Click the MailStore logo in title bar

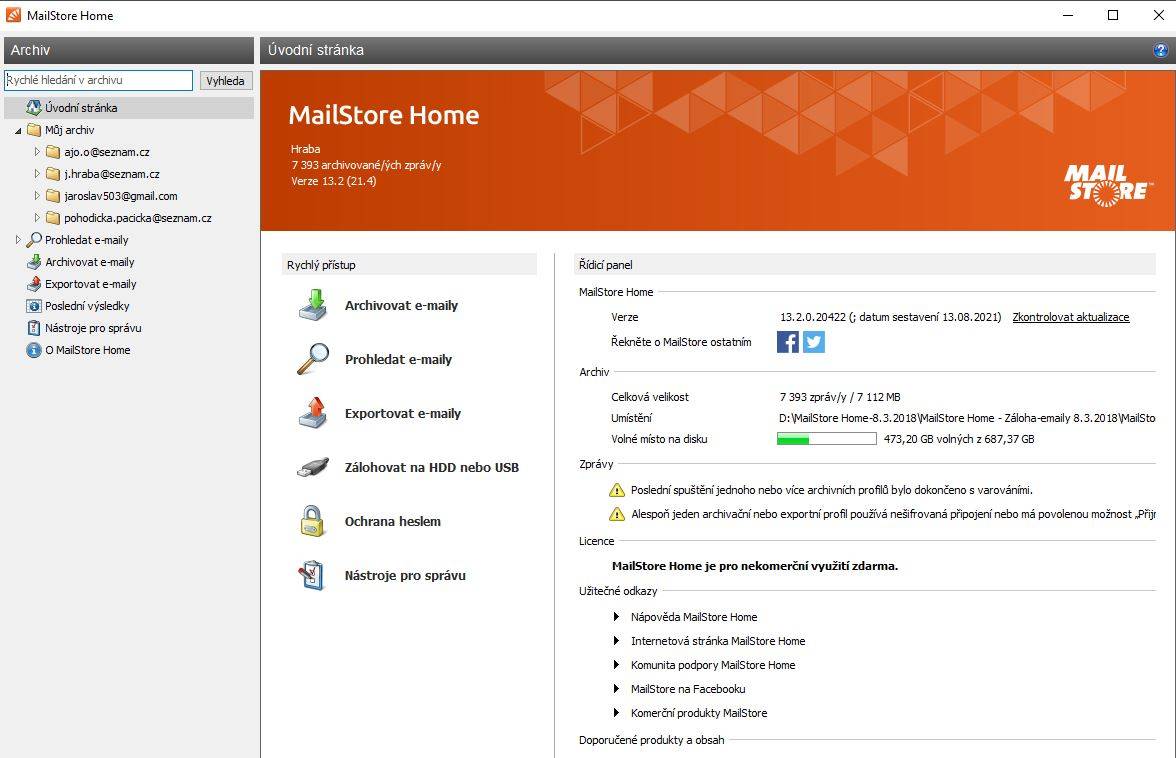(x=14, y=15)
